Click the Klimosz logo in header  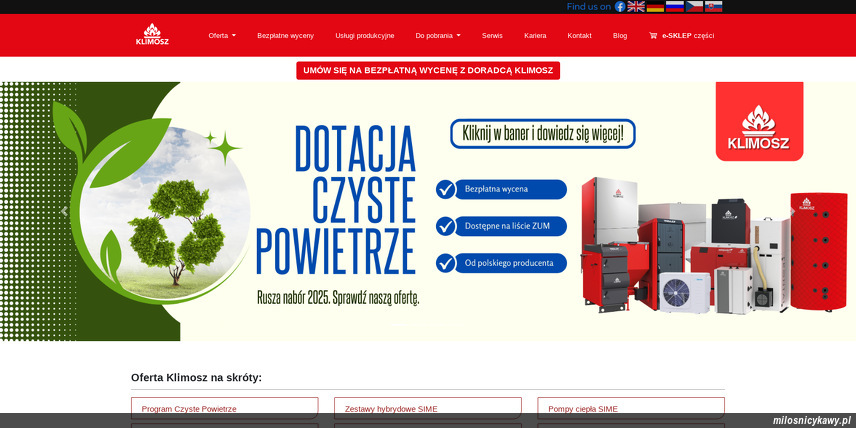pos(152,34)
